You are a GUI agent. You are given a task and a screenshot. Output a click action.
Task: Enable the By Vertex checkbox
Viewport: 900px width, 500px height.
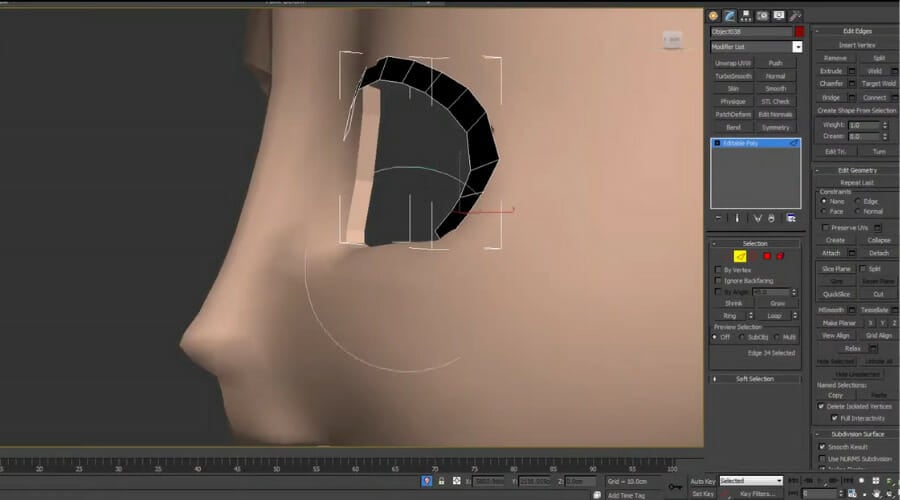click(x=718, y=270)
